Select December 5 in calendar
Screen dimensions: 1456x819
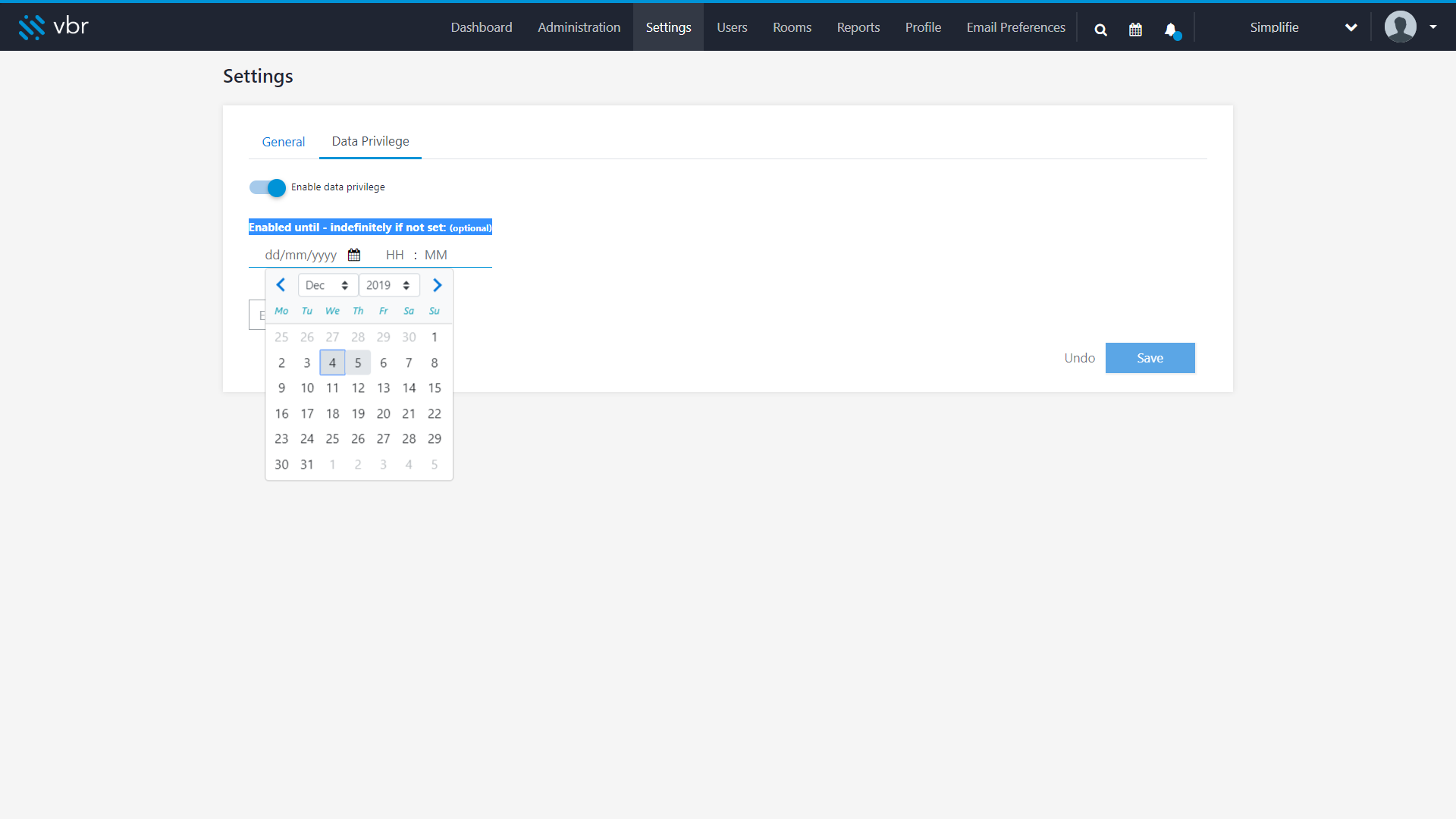point(358,362)
